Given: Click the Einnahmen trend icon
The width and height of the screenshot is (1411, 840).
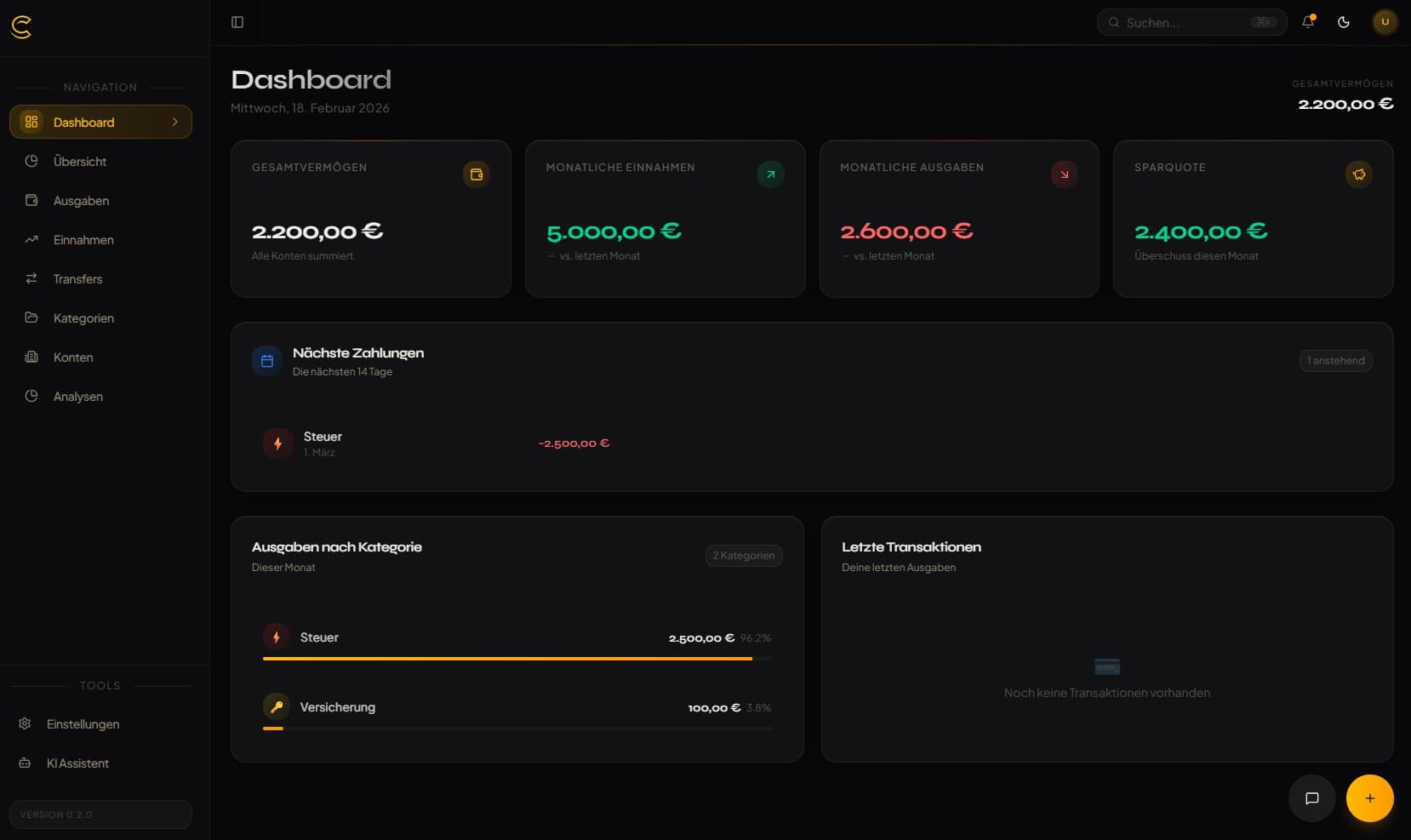Looking at the screenshot, I should [x=31, y=239].
